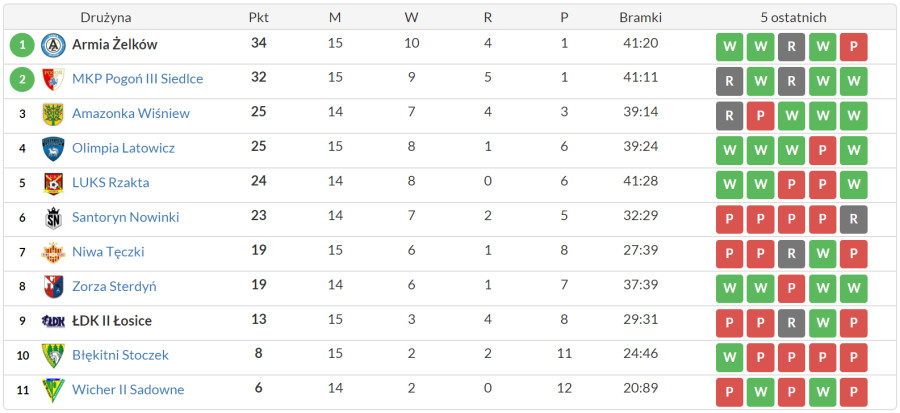The image size is (900, 413).
Task: Click the Santoryn Nowinki SN logo
Action: click(x=53, y=218)
